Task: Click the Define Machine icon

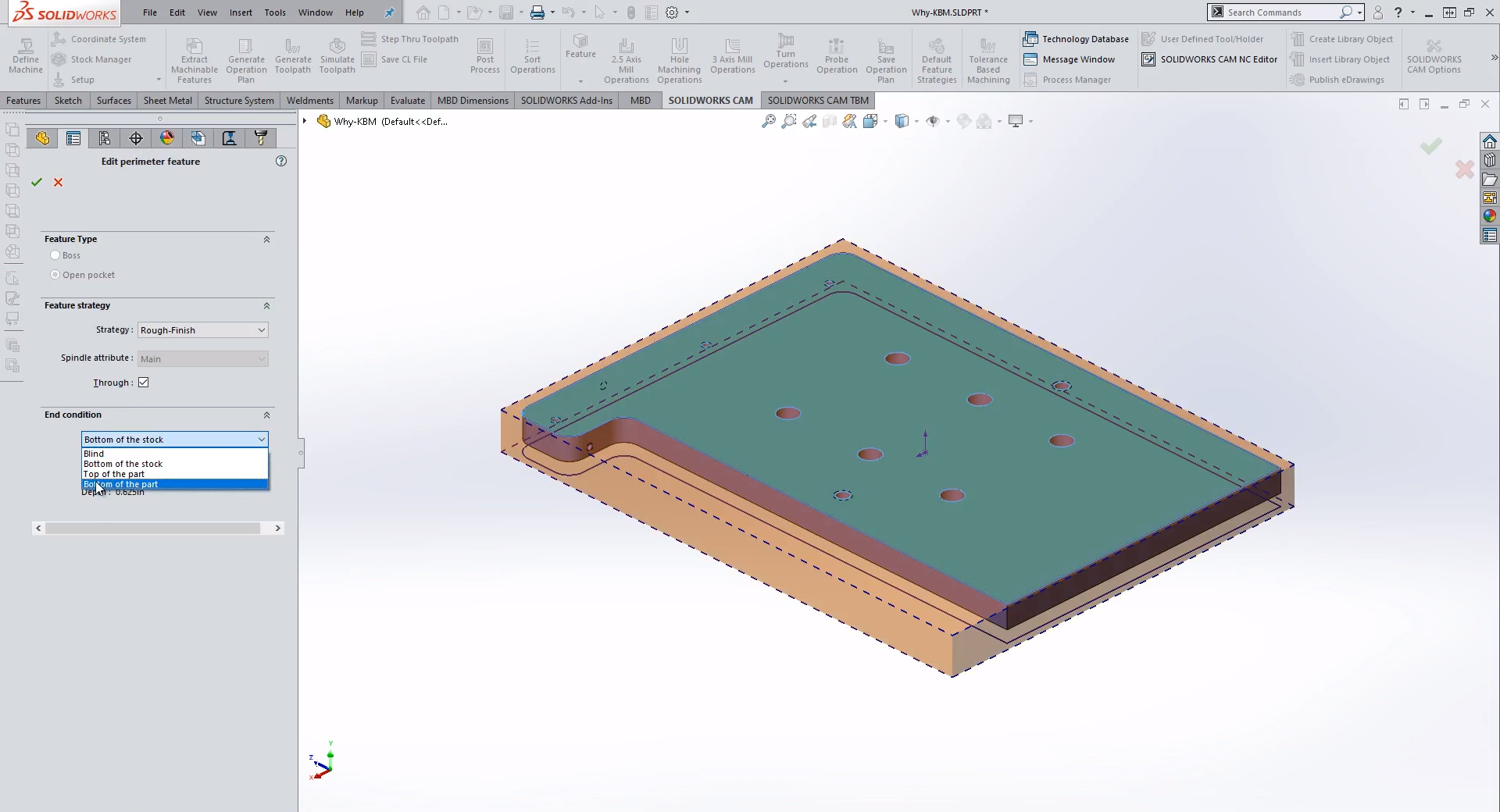Action: pos(26,56)
